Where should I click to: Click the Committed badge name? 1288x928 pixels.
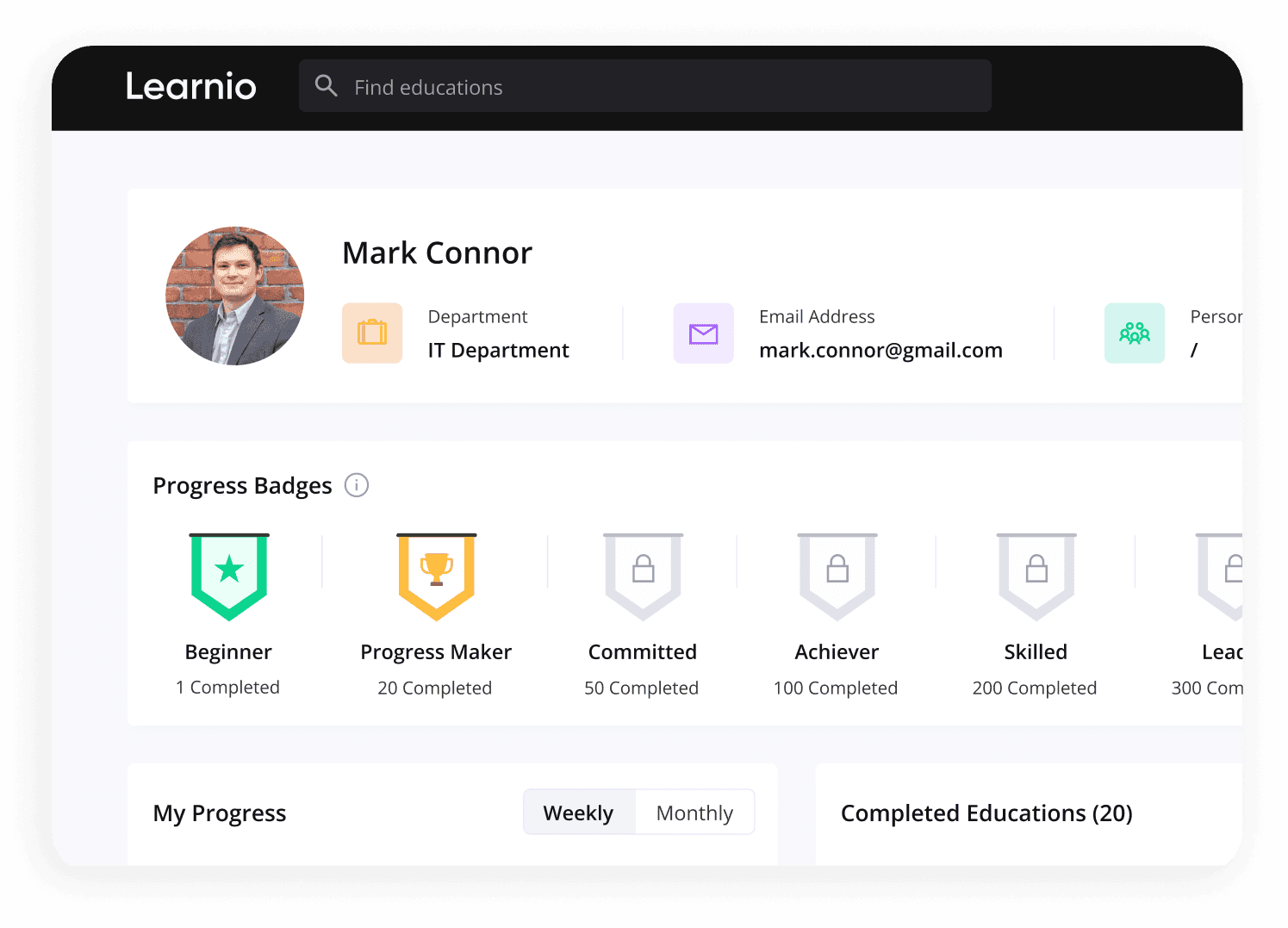click(643, 652)
